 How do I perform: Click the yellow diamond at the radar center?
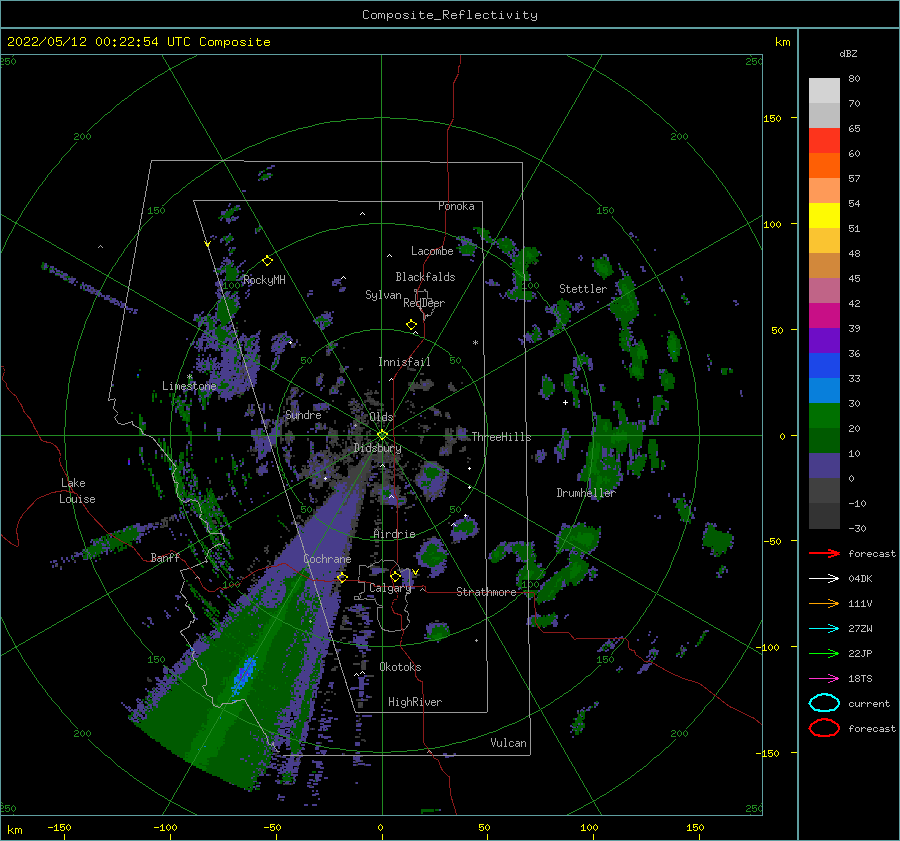coord(382,435)
